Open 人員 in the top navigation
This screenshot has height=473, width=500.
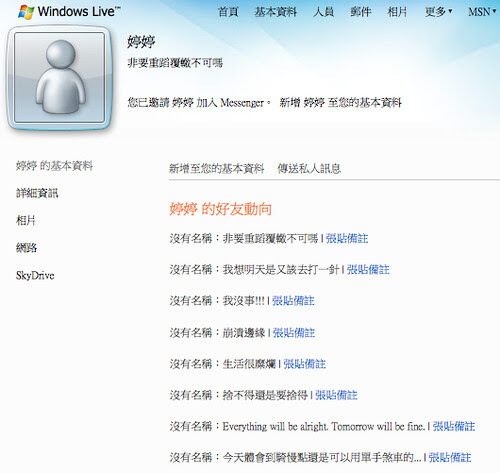[323, 12]
